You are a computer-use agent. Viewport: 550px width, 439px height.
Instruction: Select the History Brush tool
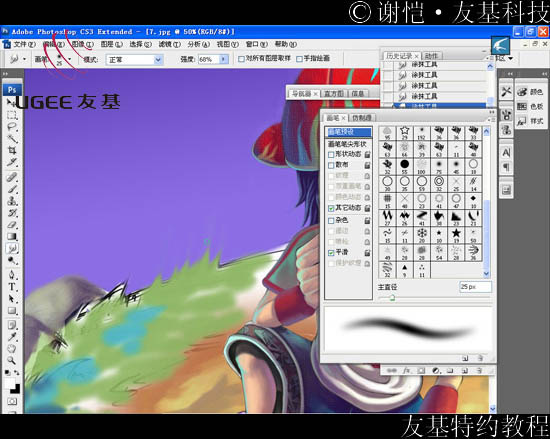click(12, 213)
